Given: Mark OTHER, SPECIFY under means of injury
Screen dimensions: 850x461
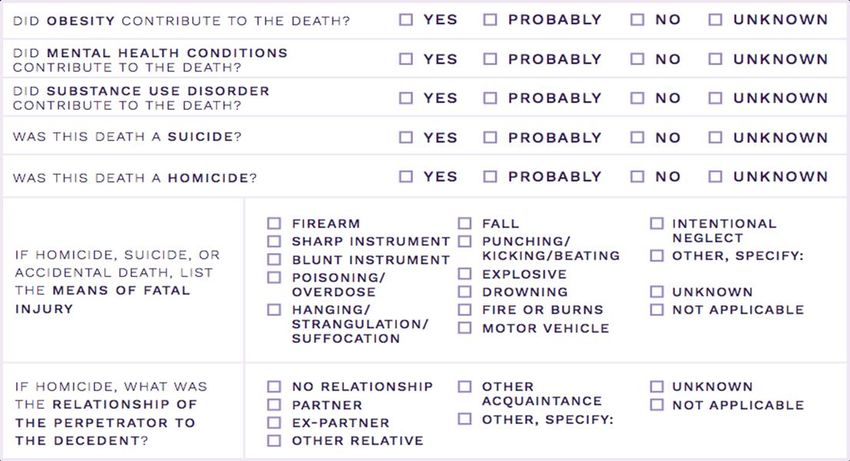Looking at the screenshot, I should click(x=656, y=255).
